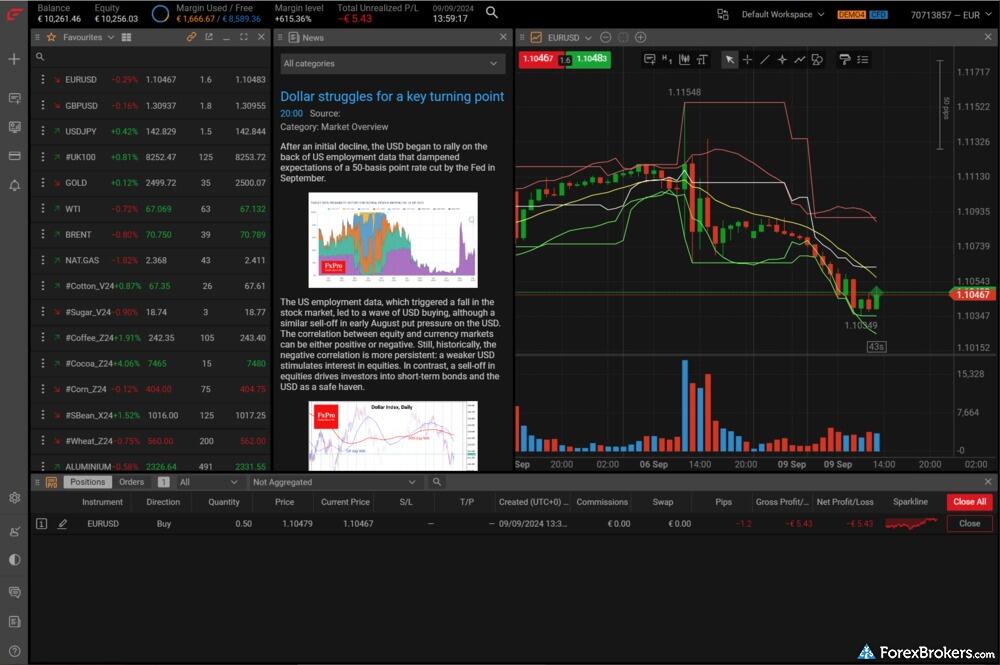Switch to the Orders tab

[132, 482]
